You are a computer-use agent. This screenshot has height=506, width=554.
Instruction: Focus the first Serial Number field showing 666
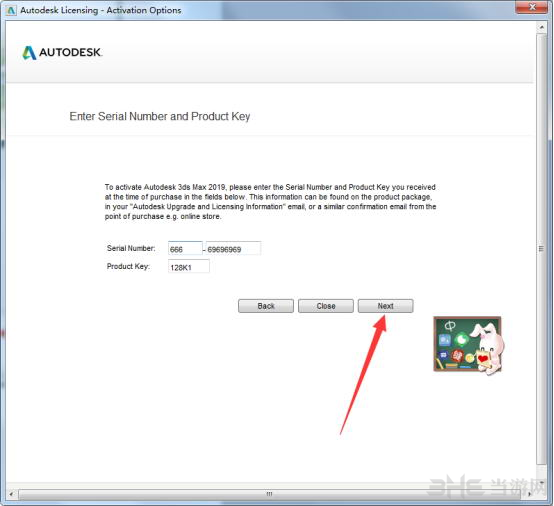[x=185, y=248]
